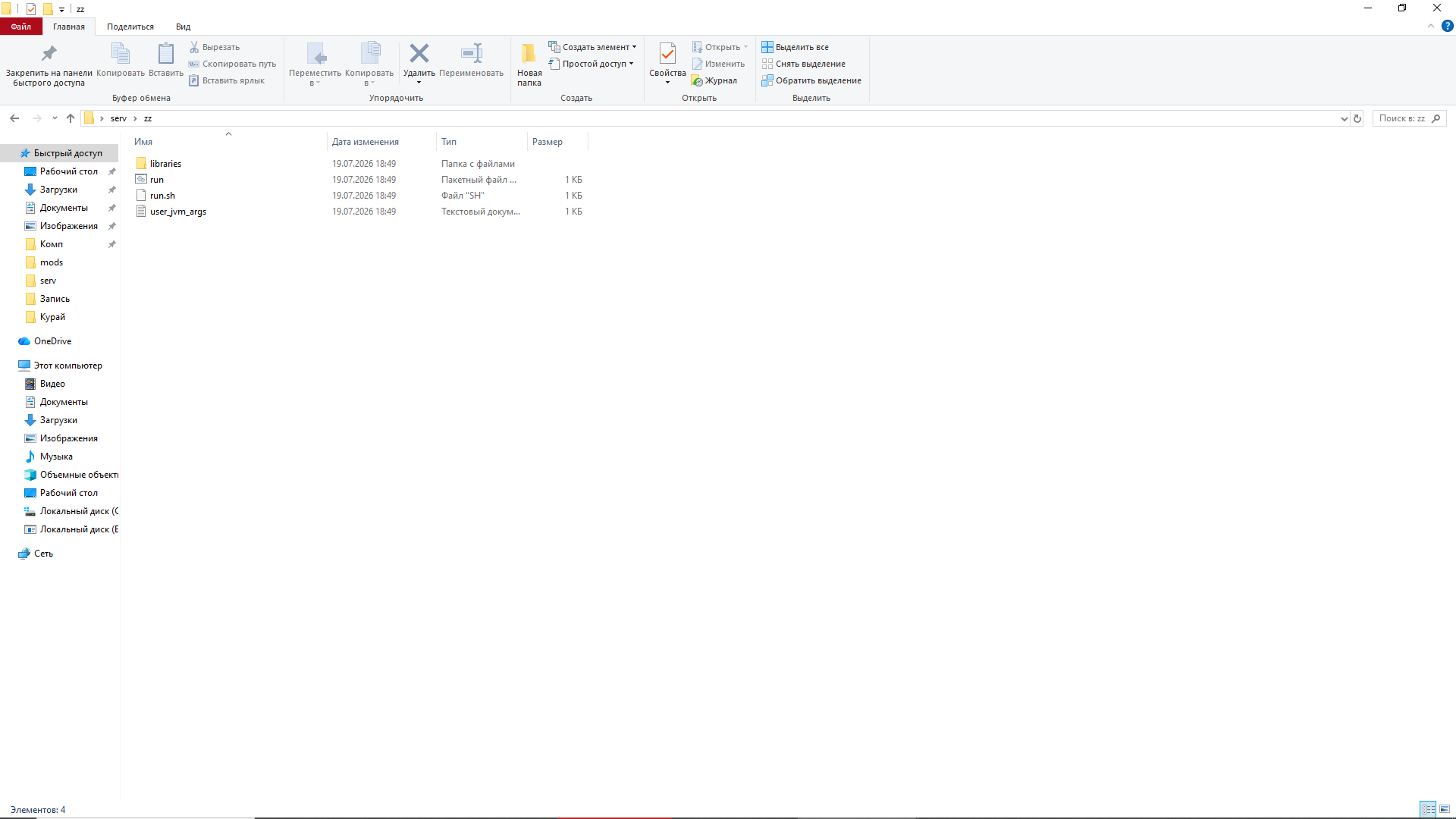Screen dimensions: 1456x819
Task: Open Создать элемент dropdown
Action: 592,47
